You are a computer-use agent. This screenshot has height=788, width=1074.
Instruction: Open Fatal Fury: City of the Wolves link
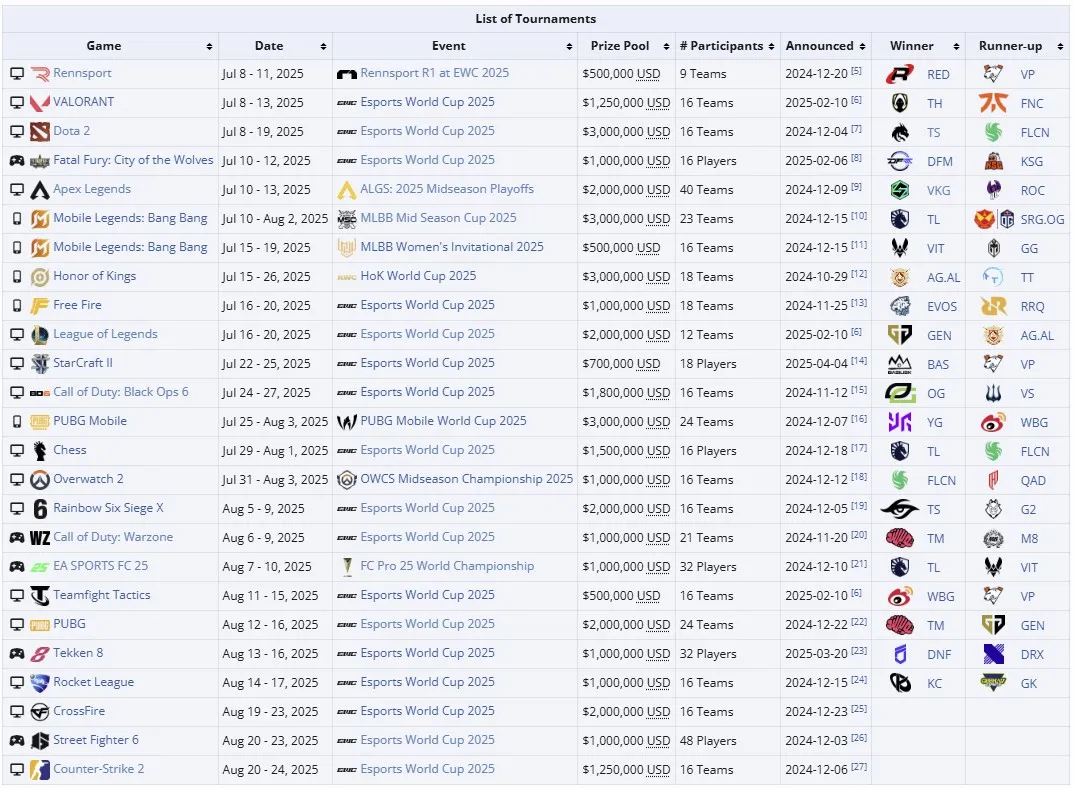click(134, 160)
